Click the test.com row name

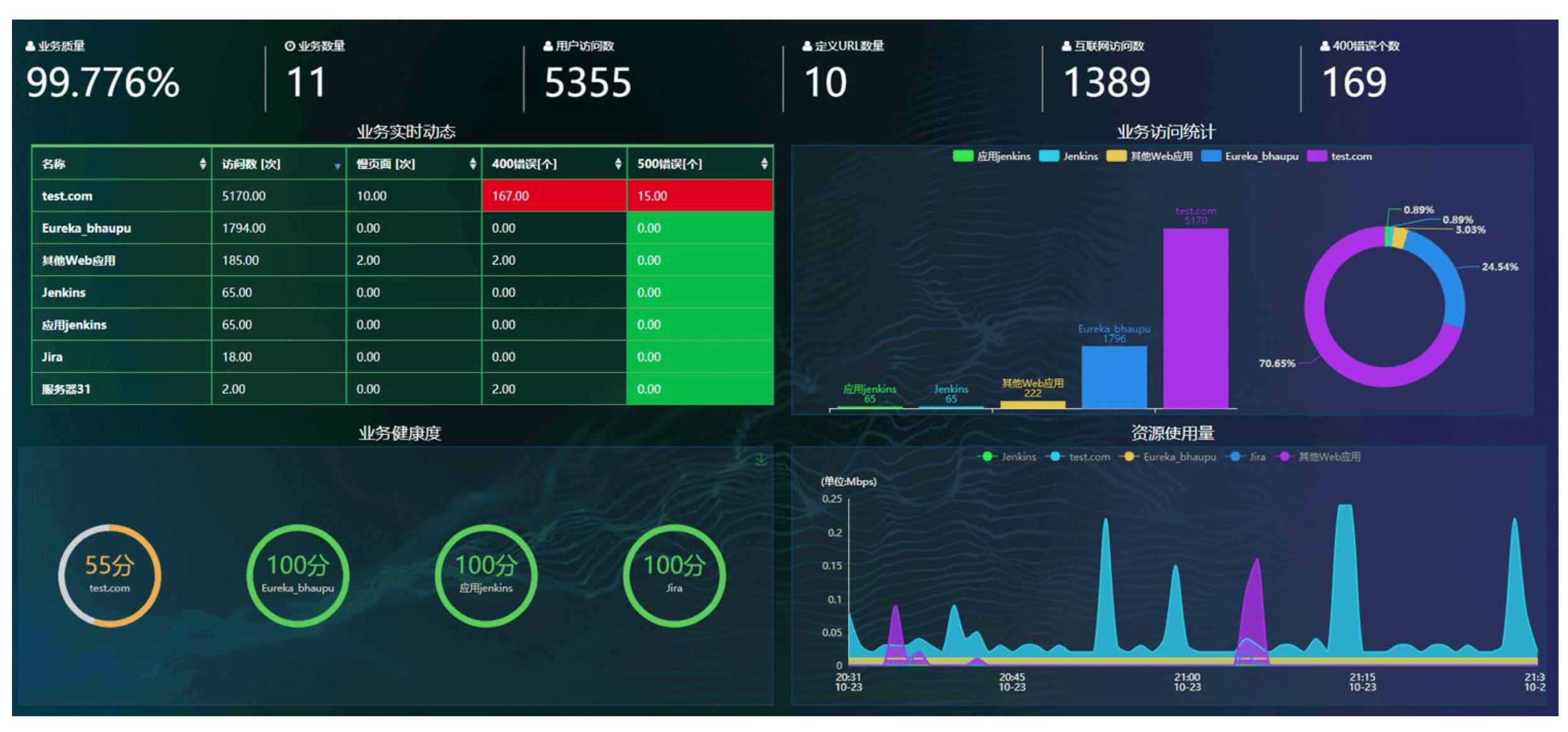pyautogui.click(x=67, y=196)
